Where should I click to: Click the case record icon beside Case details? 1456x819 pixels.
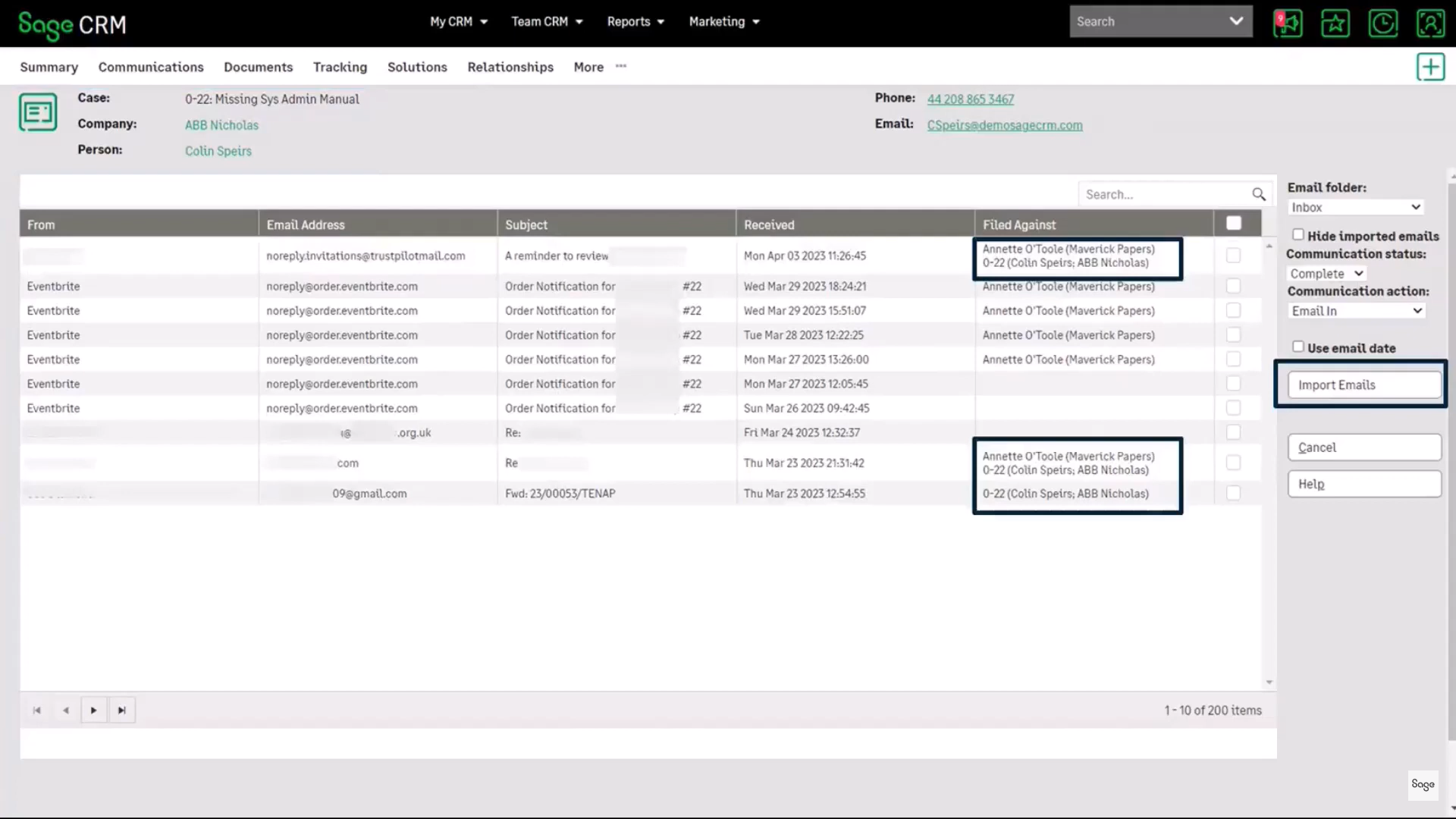click(x=37, y=111)
